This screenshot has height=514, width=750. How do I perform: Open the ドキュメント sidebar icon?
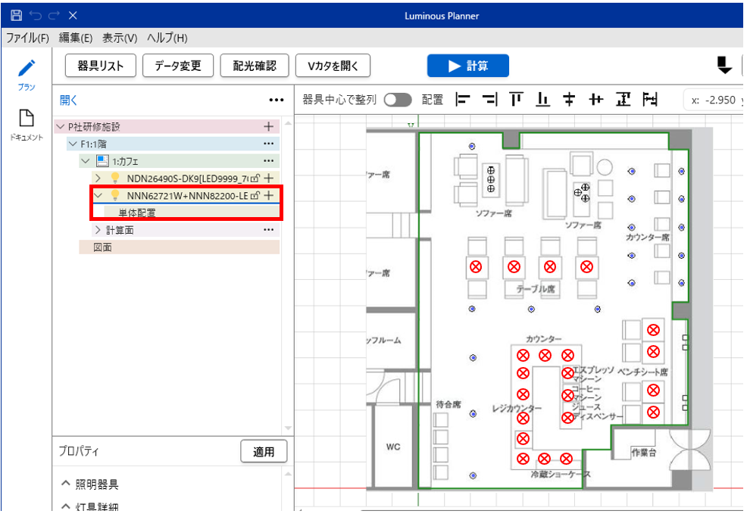pyautogui.click(x=27, y=121)
